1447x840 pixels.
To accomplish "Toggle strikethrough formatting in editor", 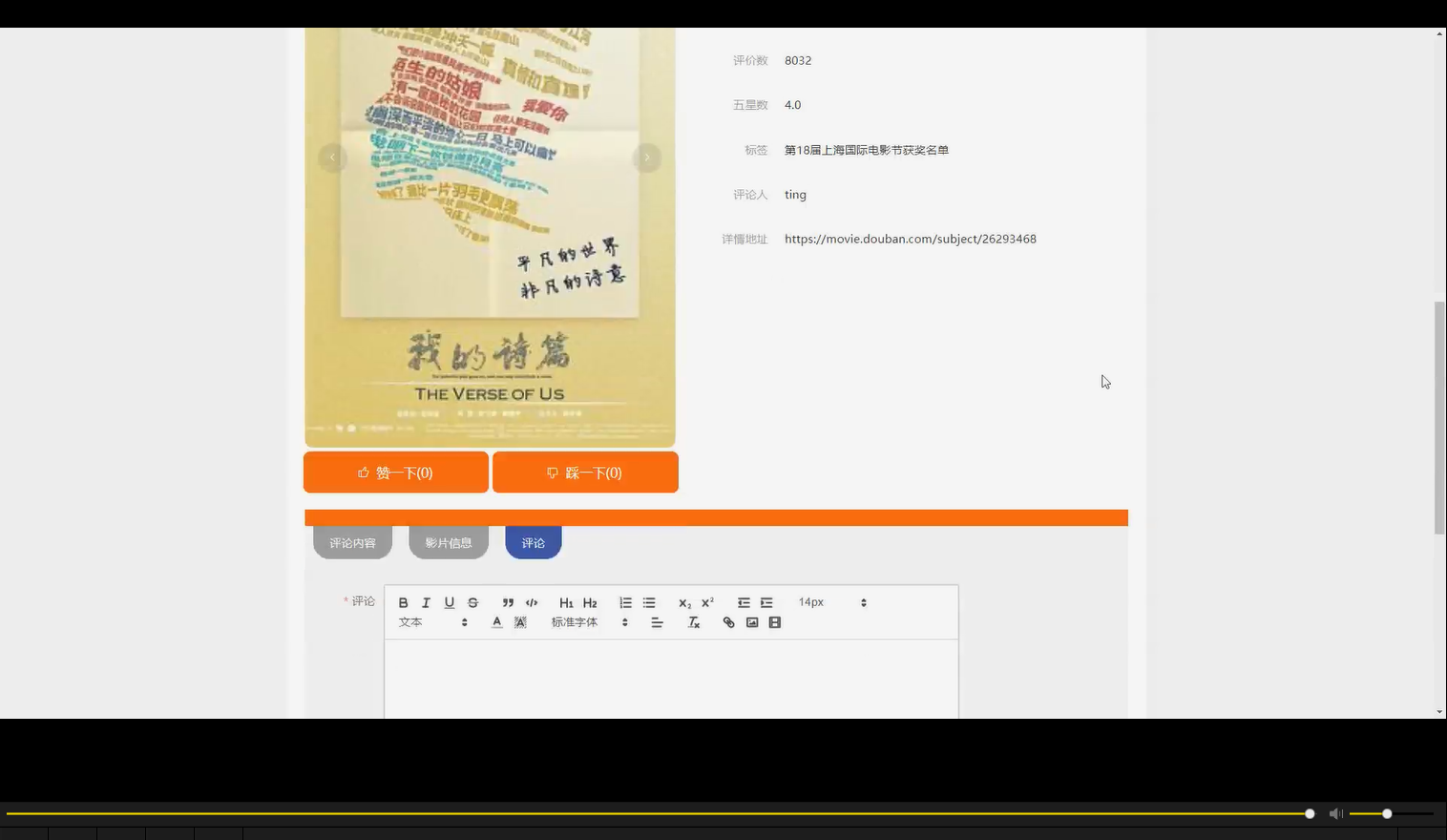I will 472,602.
